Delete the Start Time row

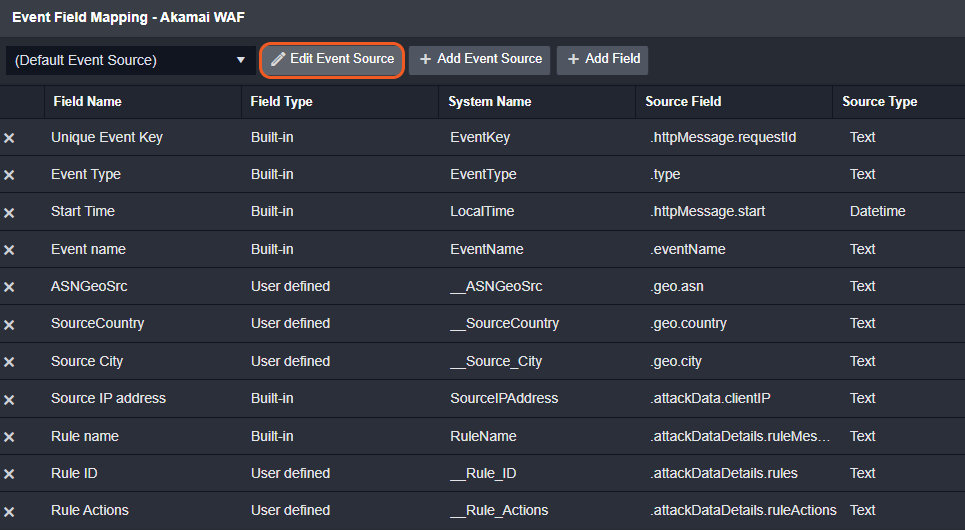click(9, 212)
